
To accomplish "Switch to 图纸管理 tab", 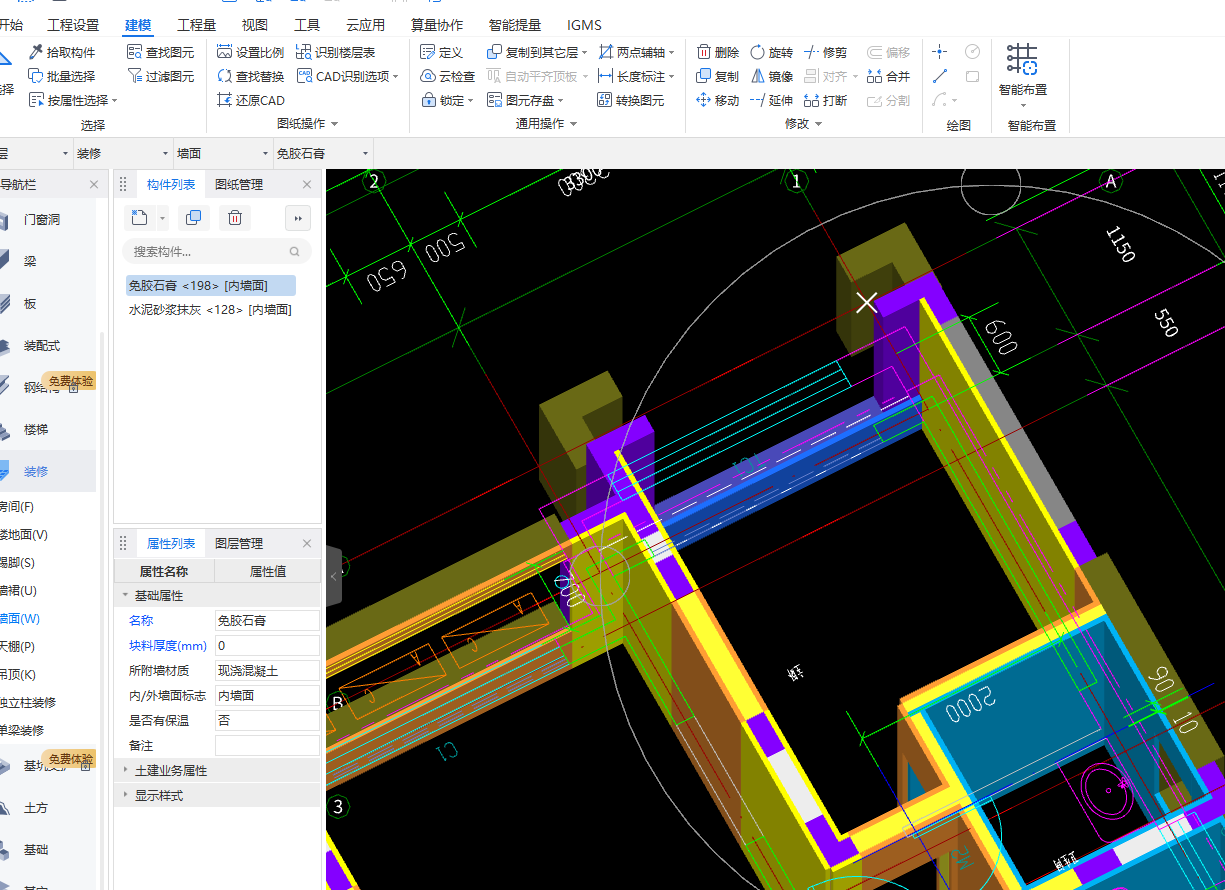I will tap(239, 184).
